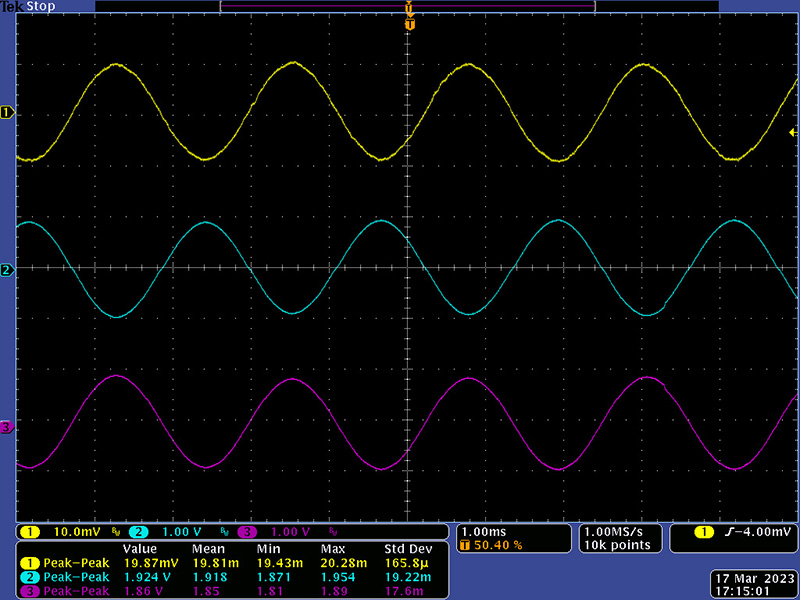
Task: Click the 19.22m standard deviation reading
Action: click(408, 577)
